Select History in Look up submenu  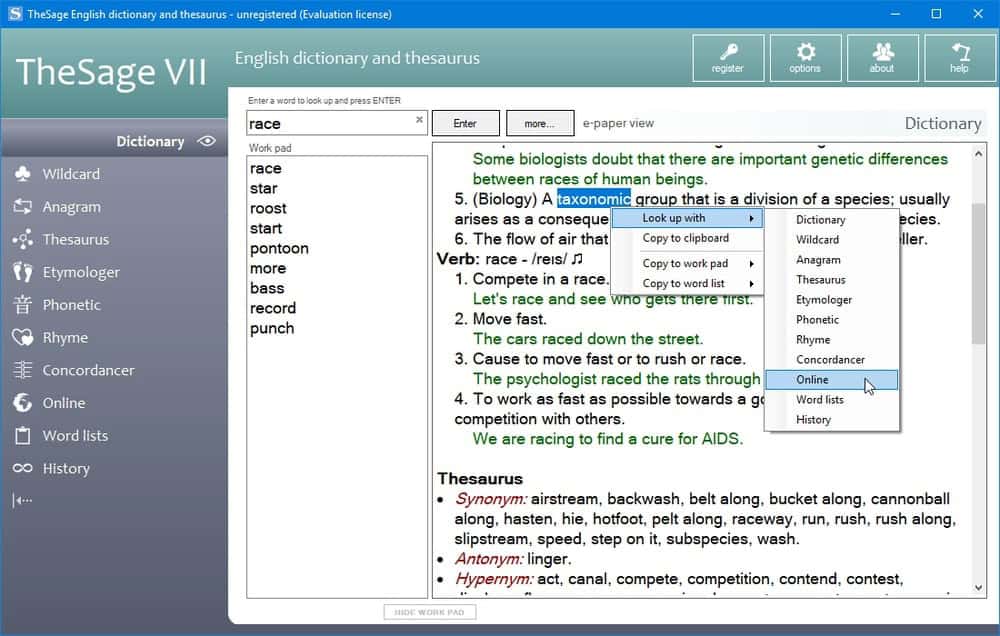coord(832,419)
